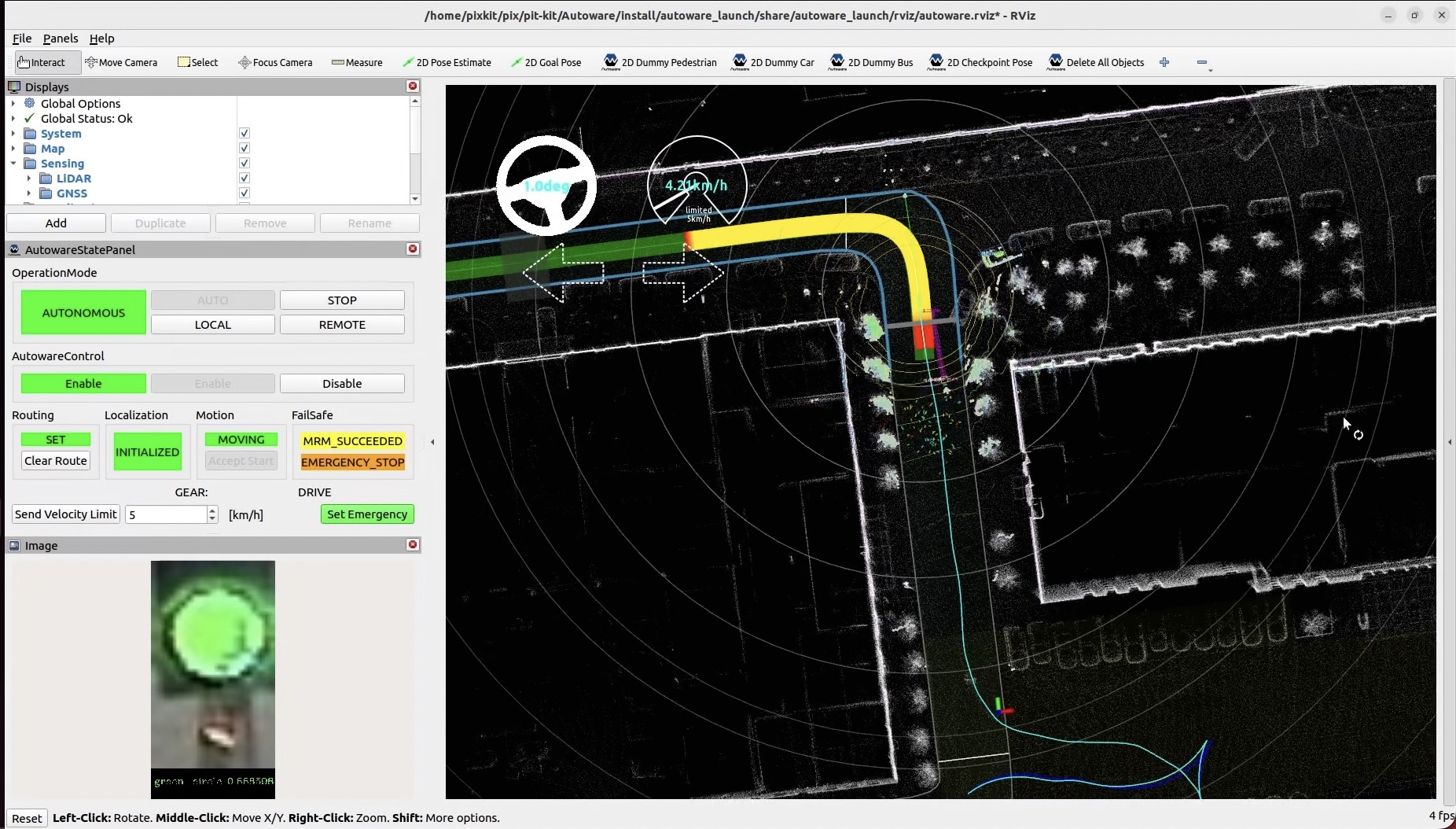1456x829 pixels.
Task: Place a 2D Dummy Car
Action: (774, 62)
